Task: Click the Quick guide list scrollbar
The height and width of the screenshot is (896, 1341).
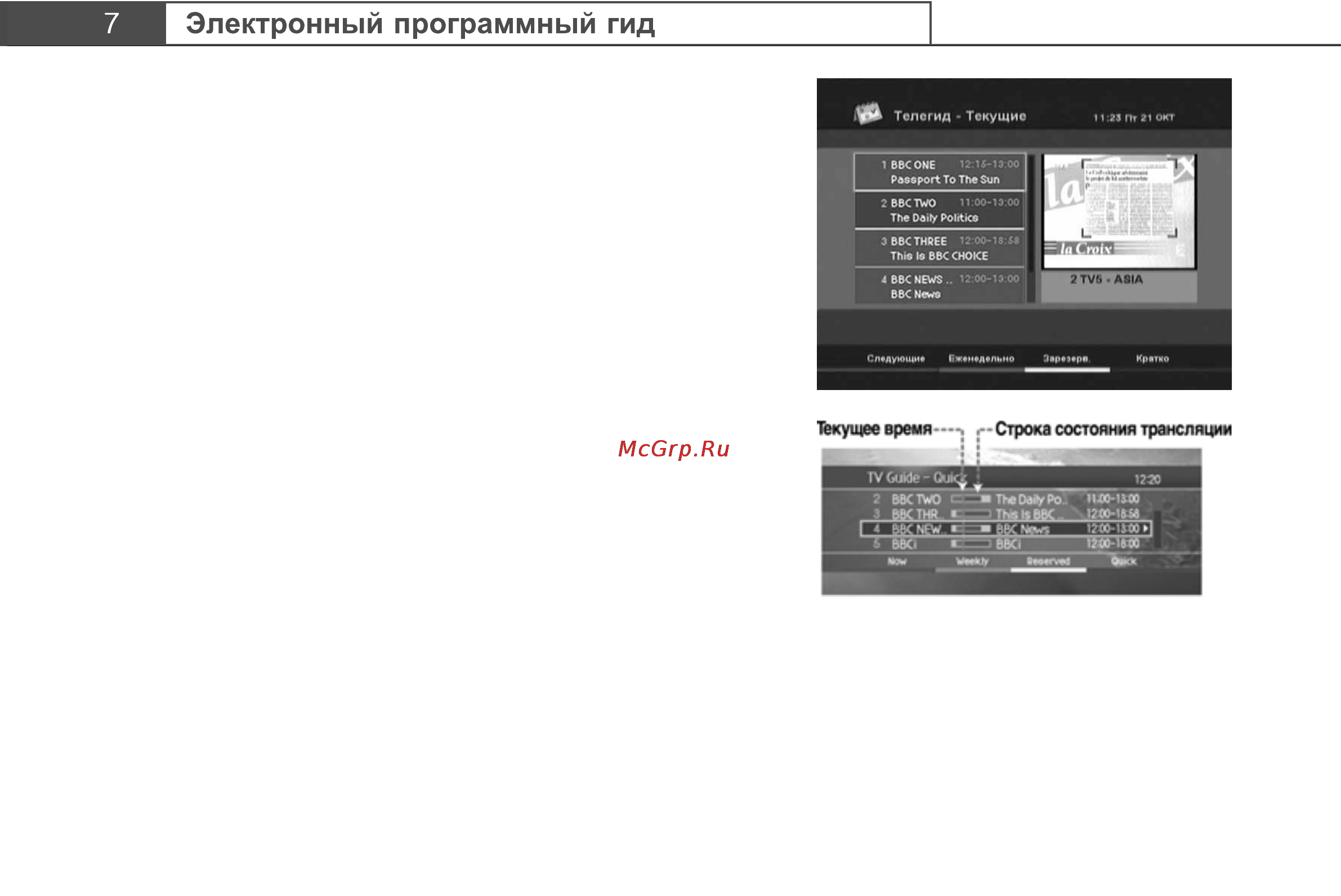Action: tap(1157, 529)
